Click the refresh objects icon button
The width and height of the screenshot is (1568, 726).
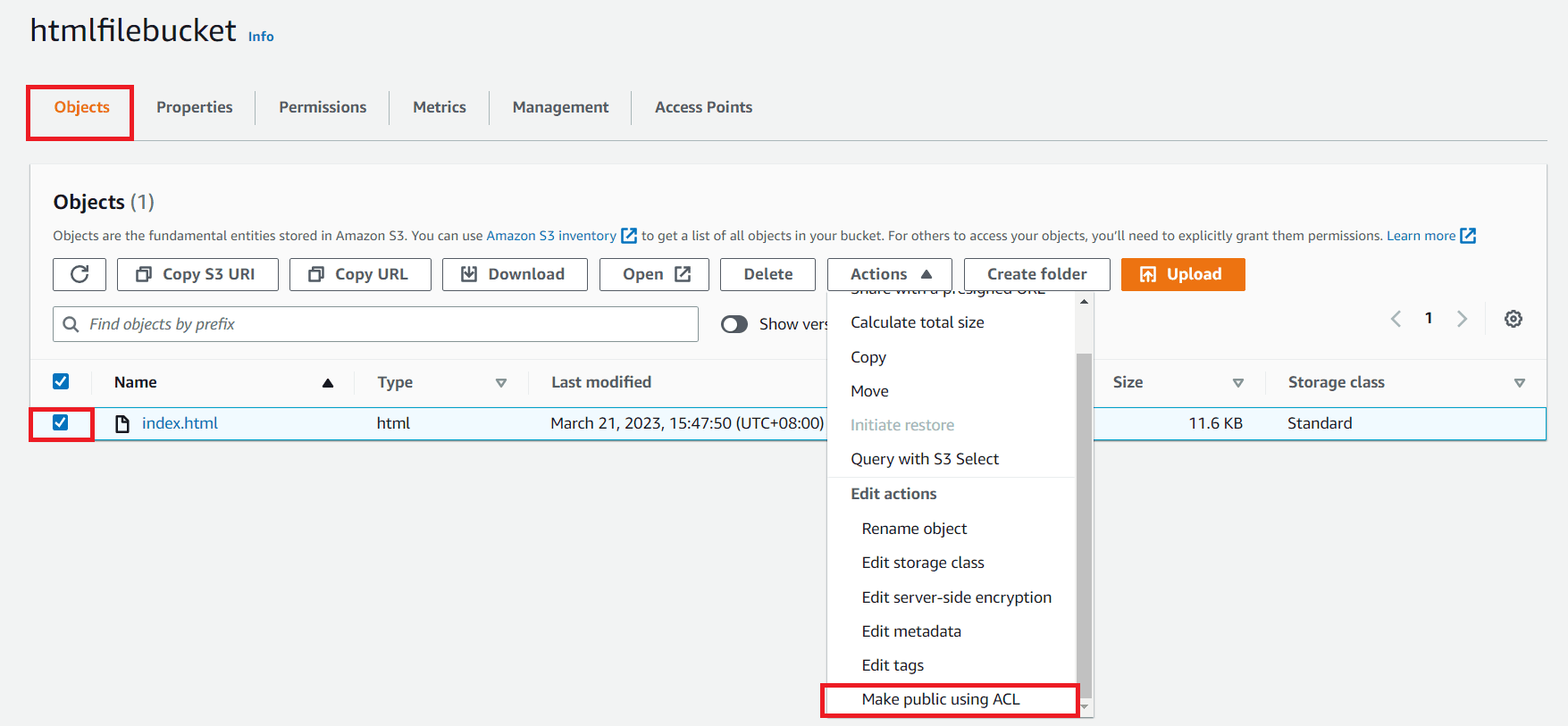[80, 274]
